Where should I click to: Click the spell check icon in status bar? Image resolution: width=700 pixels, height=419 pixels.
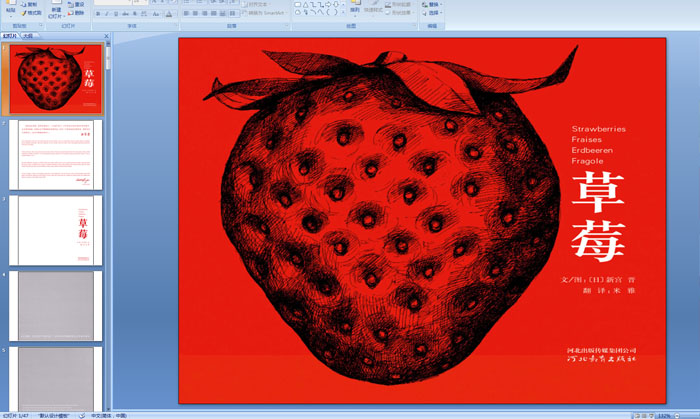tap(82, 415)
